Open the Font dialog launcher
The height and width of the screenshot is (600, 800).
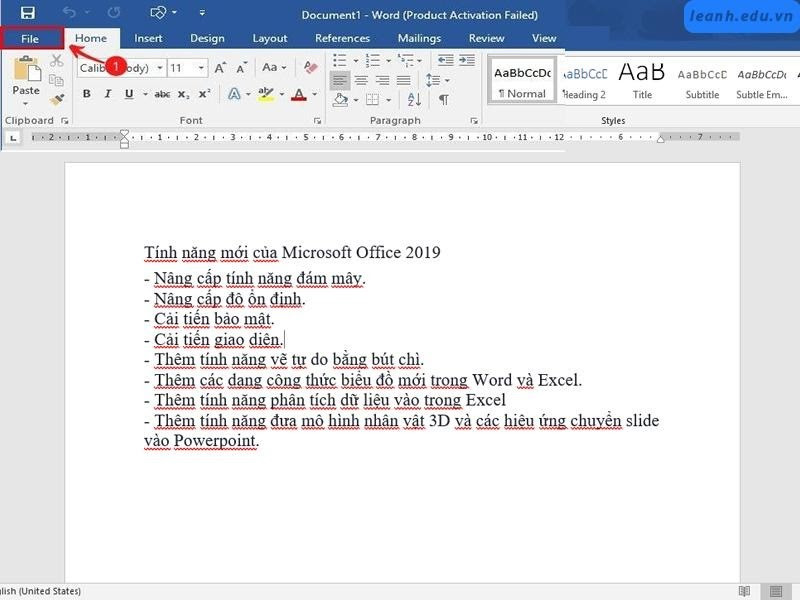[x=318, y=121]
